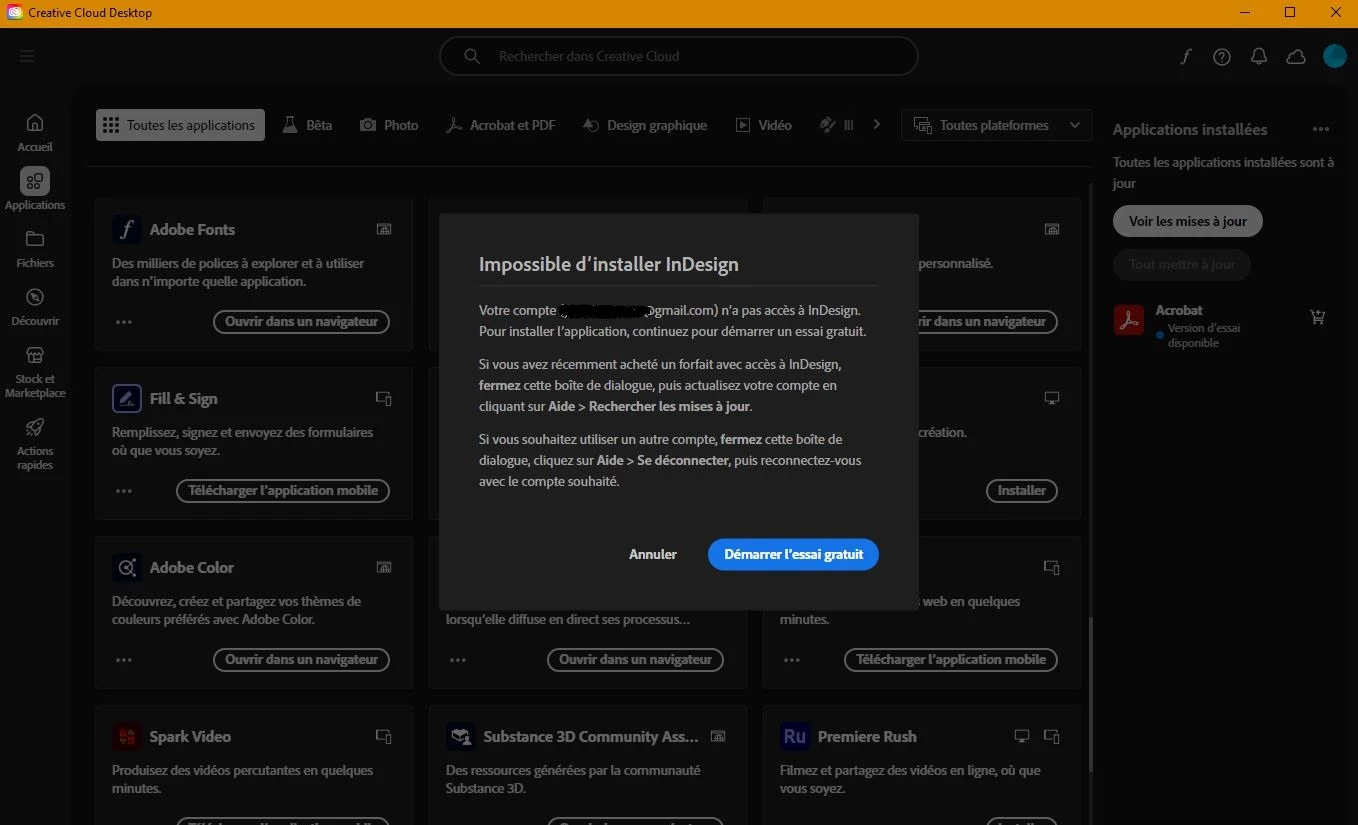Open Actions rapides in sidebar
The image size is (1358, 825).
pyautogui.click(x=35, y=443)
